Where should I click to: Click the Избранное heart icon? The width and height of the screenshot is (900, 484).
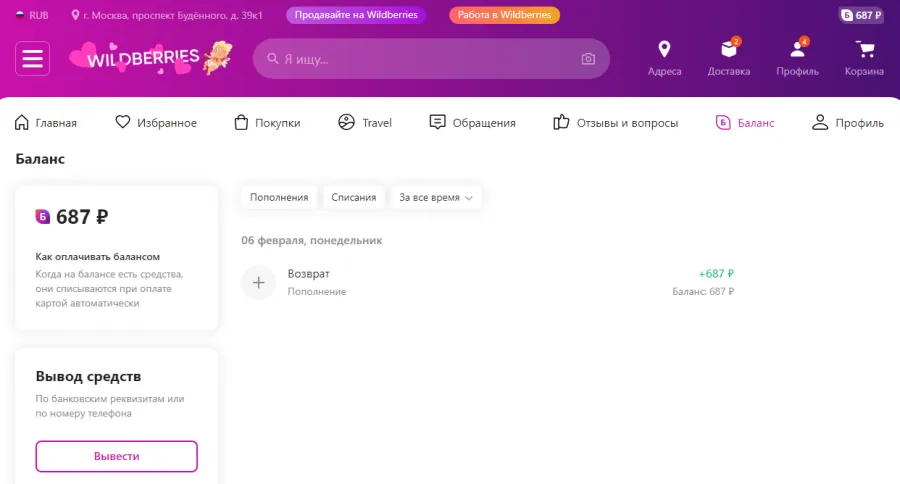(122, 122)
